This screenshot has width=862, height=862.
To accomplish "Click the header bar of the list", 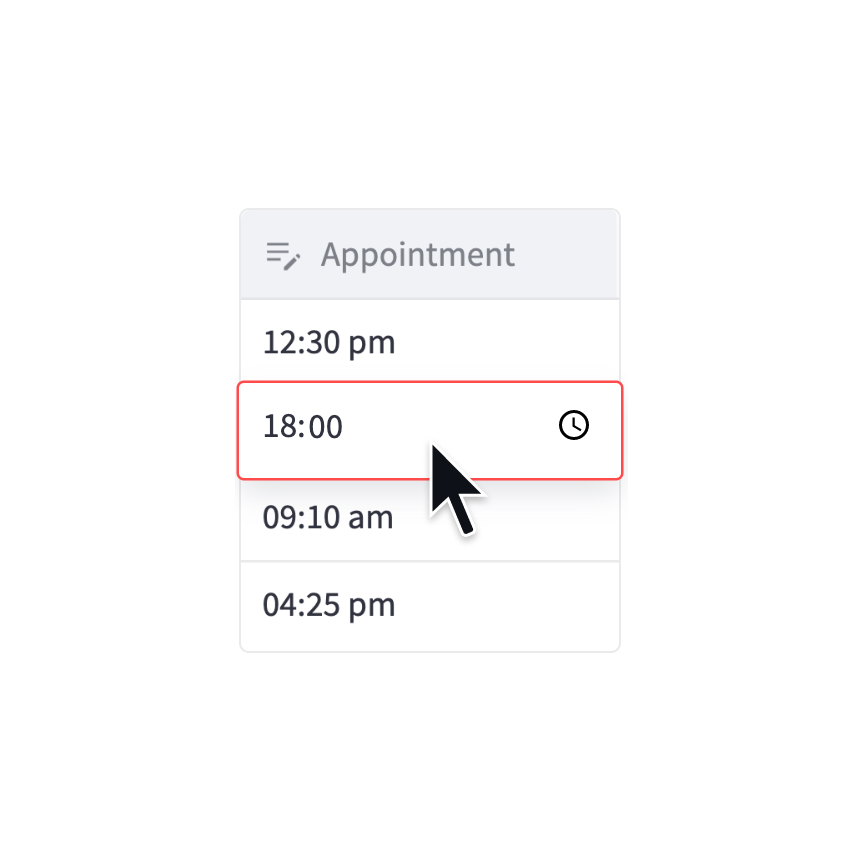I will click(430, 254).
